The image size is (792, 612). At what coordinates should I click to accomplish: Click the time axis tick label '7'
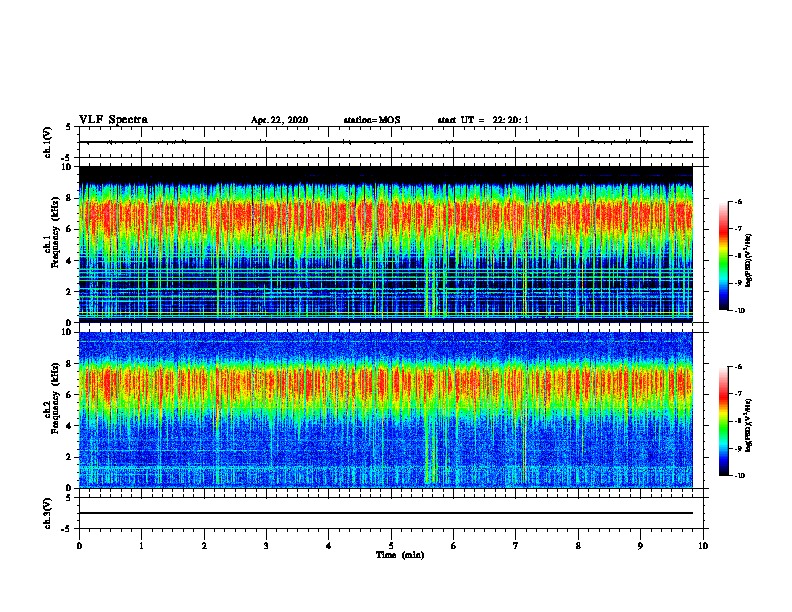(x=516, y=546)
